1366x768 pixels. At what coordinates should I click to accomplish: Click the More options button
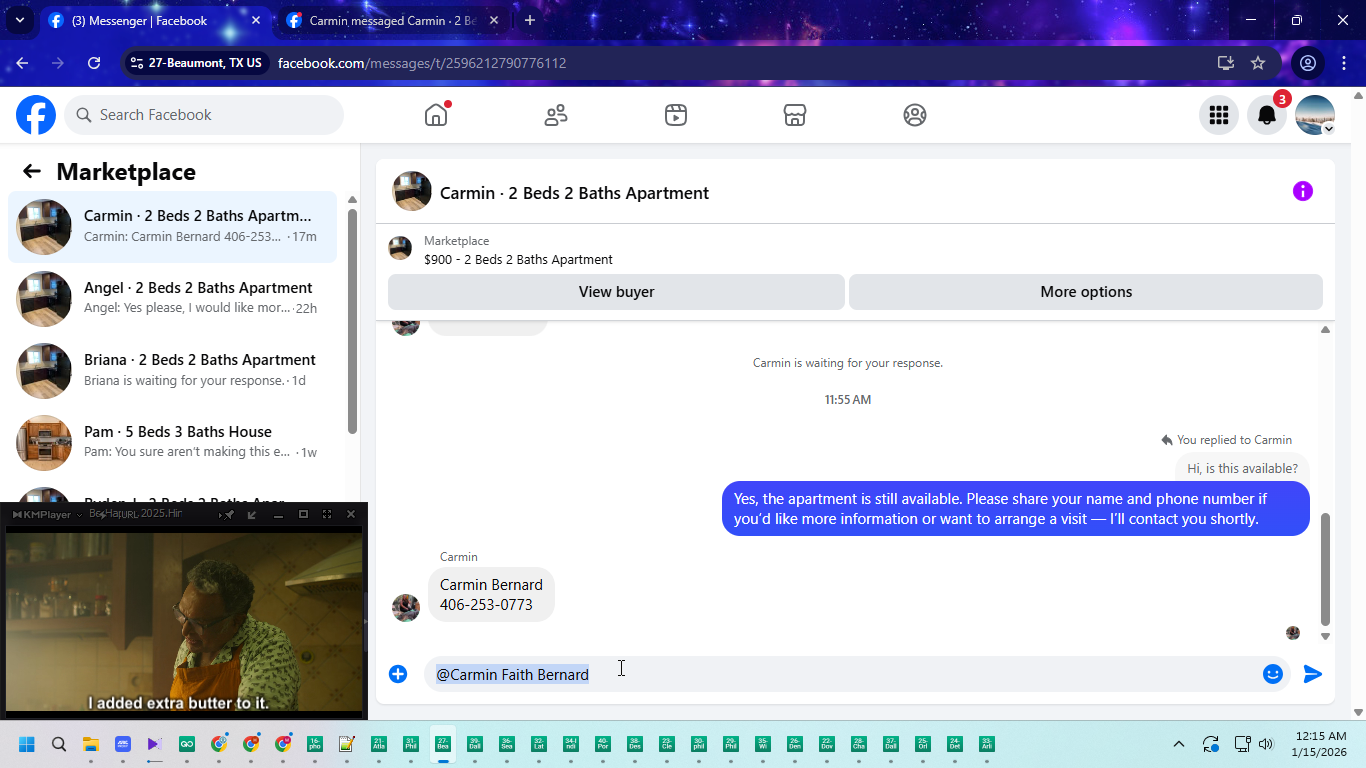(x=1086, y=292)
